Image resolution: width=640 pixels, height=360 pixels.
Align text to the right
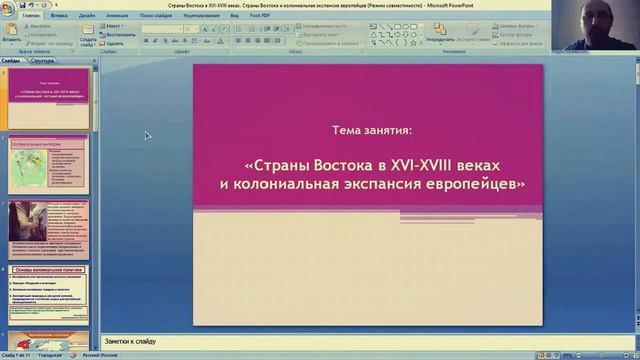258,41
